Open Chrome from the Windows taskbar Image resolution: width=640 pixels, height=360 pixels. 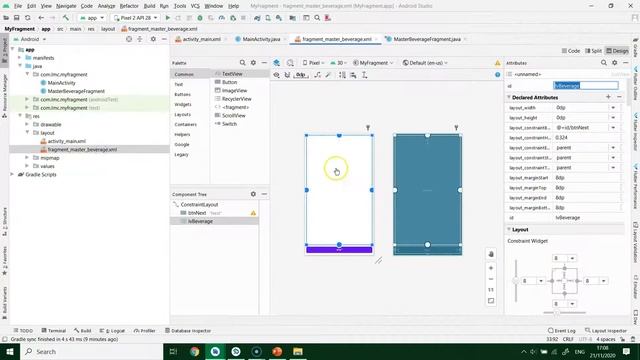[195, 351]
